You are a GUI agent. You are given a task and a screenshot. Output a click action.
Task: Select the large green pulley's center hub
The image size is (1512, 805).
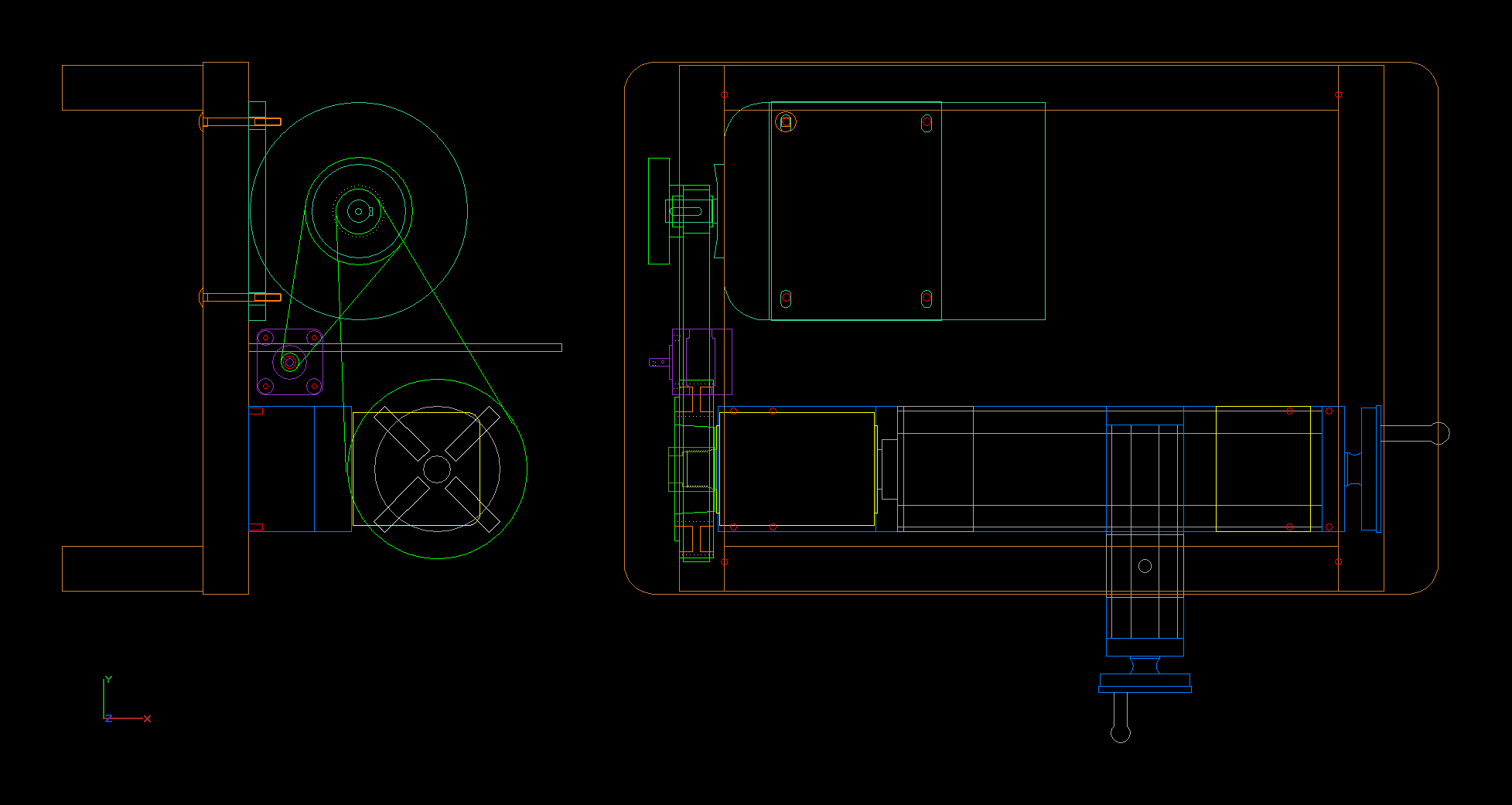coord(358,211)
